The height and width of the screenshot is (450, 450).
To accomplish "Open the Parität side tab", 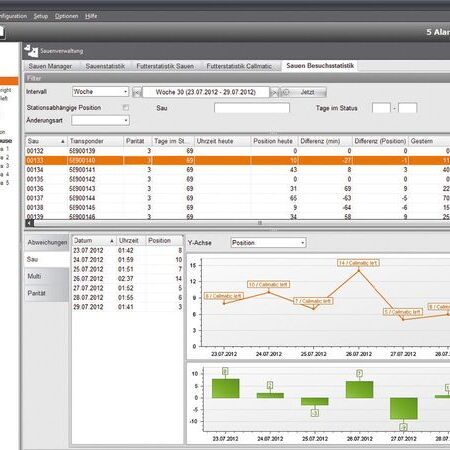I will point(47,293).
